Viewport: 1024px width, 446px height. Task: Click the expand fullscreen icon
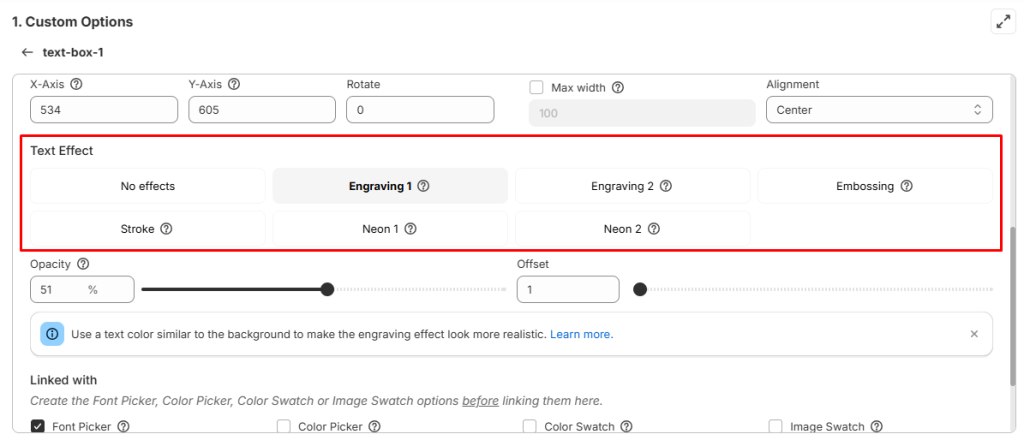click(x=1003, y=21)
